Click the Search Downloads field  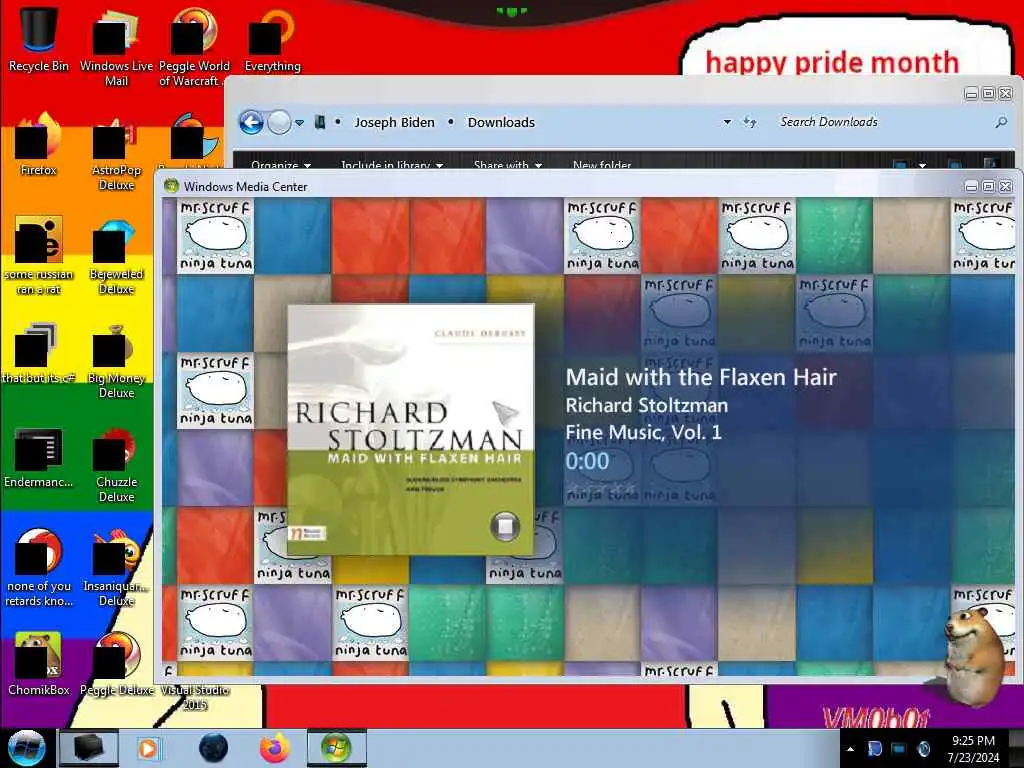tap(883, 122)
